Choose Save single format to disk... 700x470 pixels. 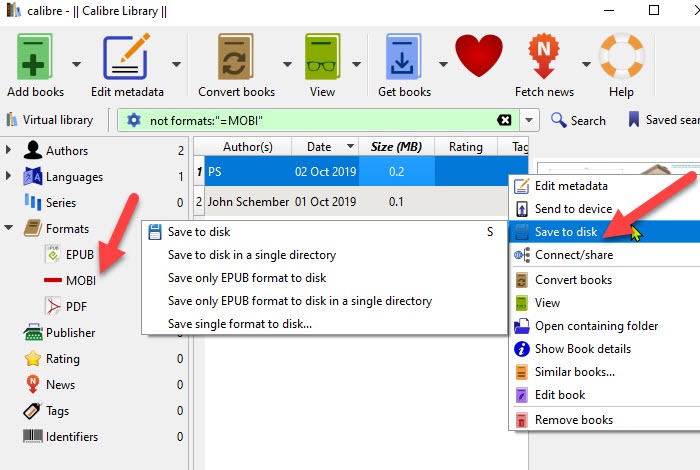pyautogui.click(x=325, y=324)
